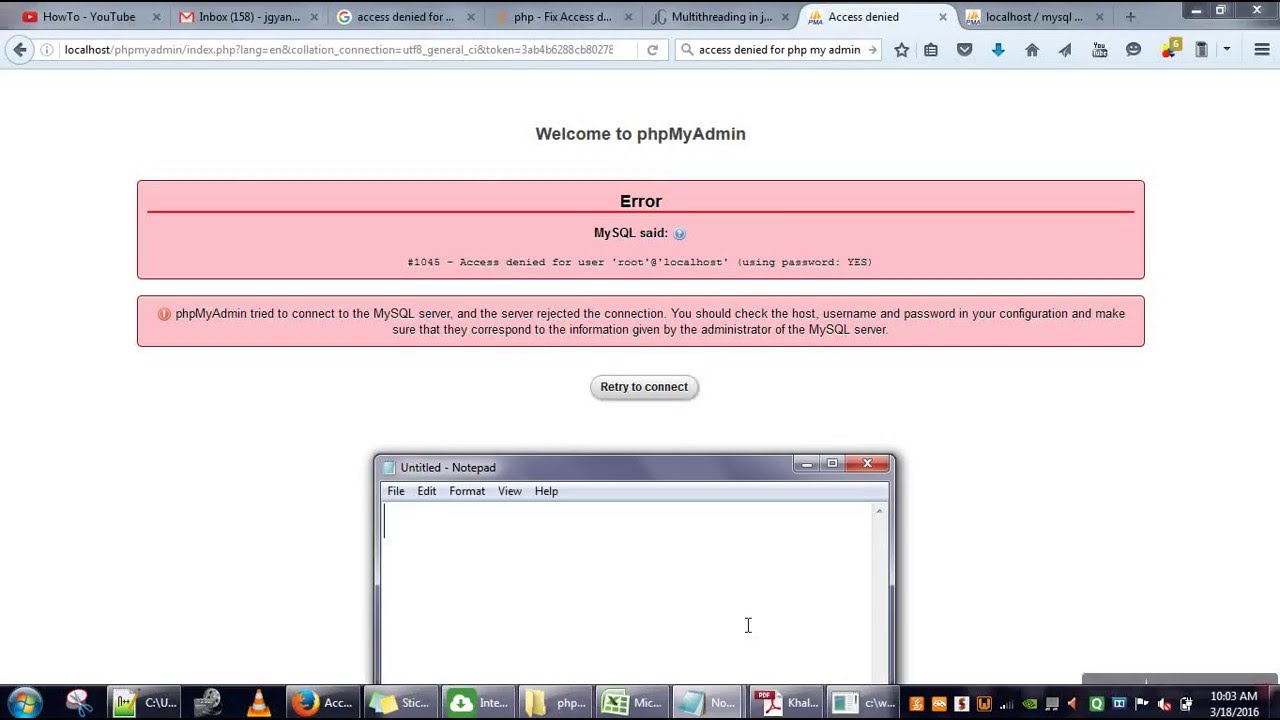Viewport: 1280px width, 720px height.
Task: Open the Snipping Tool taskbar icon
Action: tap(79, 703)
